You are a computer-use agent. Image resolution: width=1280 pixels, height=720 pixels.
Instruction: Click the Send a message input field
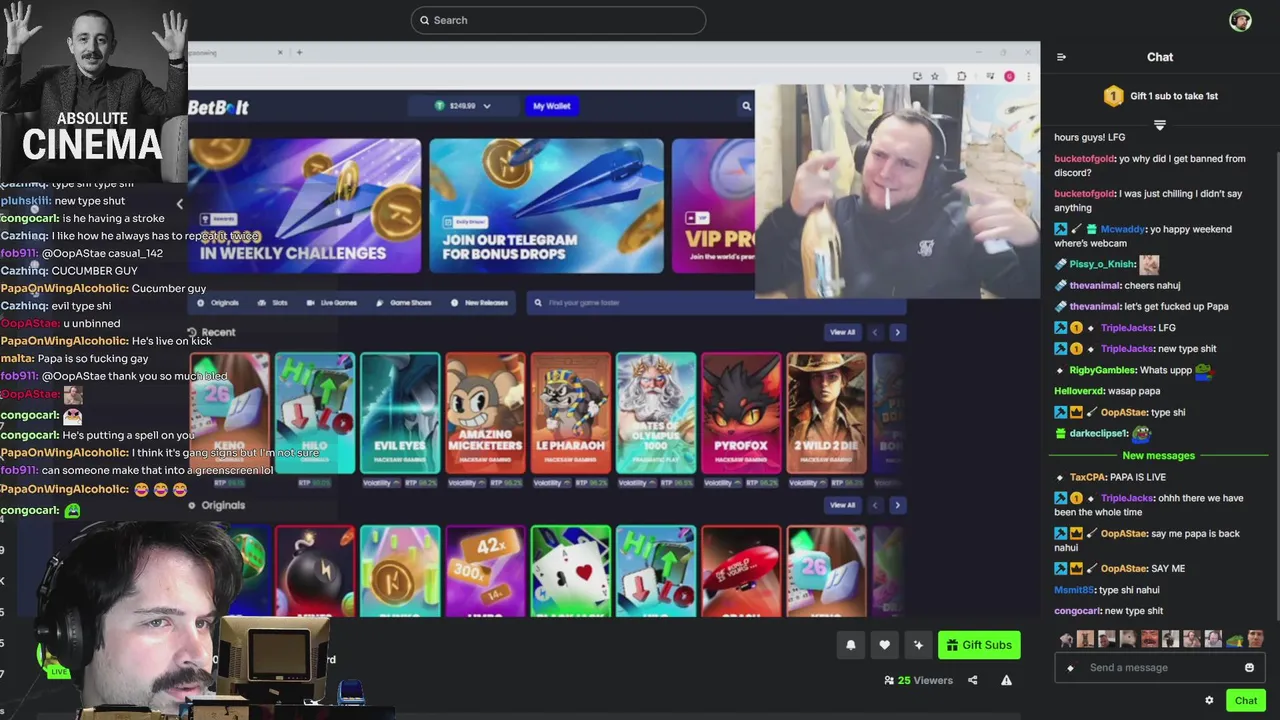click(1160, 668)
